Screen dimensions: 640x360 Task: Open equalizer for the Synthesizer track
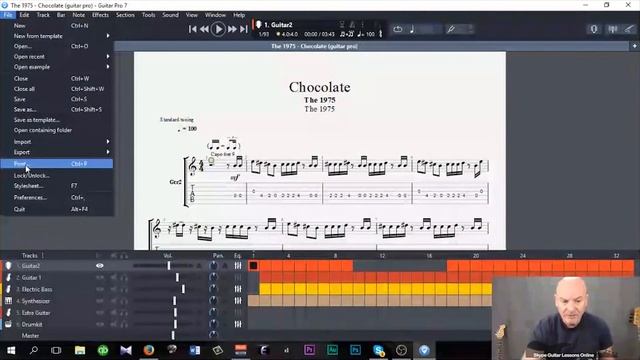(238, 301)
